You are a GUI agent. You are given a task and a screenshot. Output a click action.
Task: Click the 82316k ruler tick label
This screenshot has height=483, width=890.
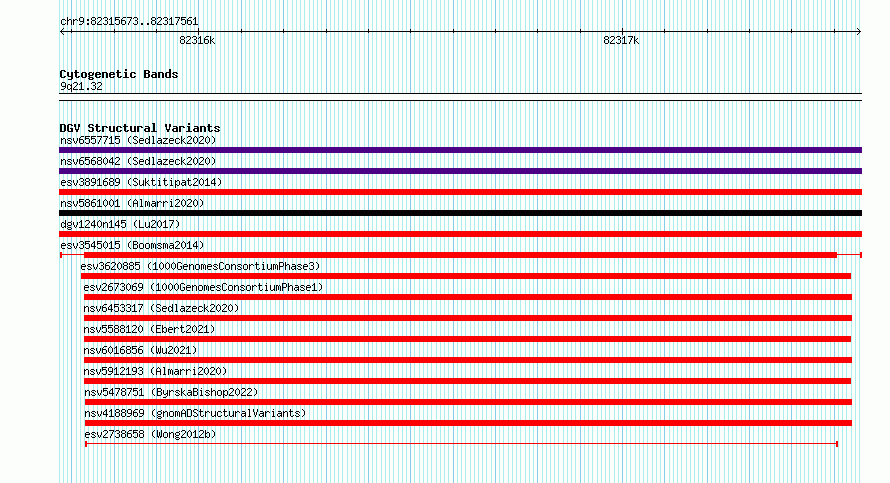[197, 40]
